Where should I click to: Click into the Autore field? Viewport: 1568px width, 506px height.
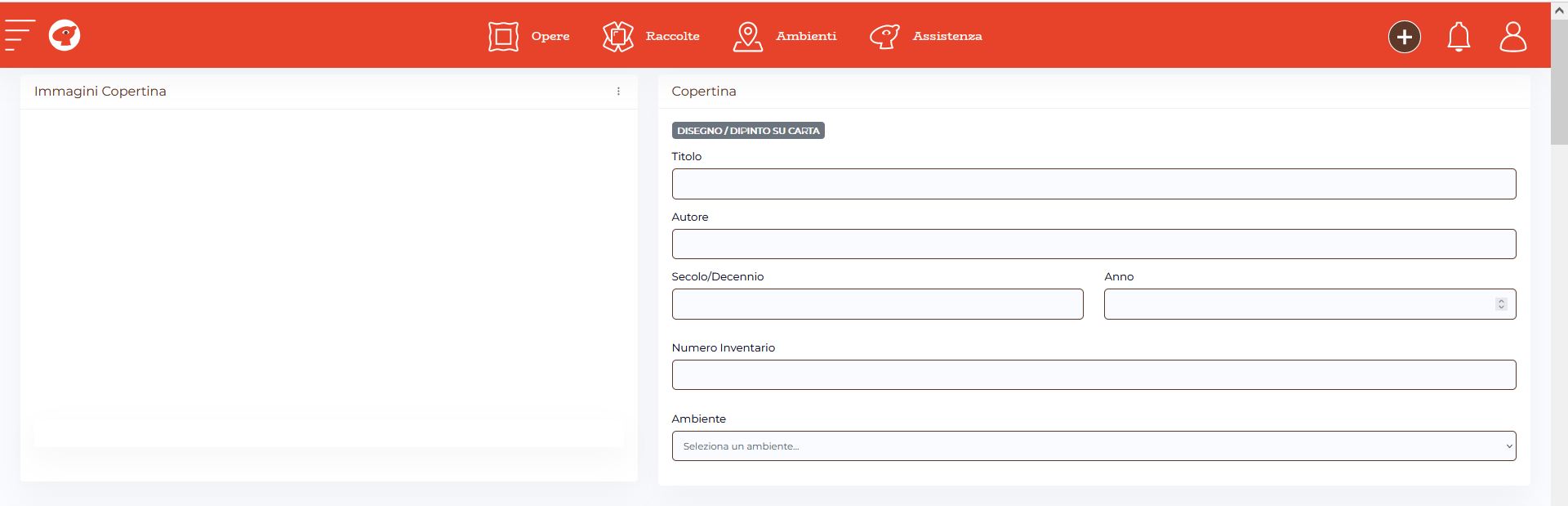point(1094,244)
